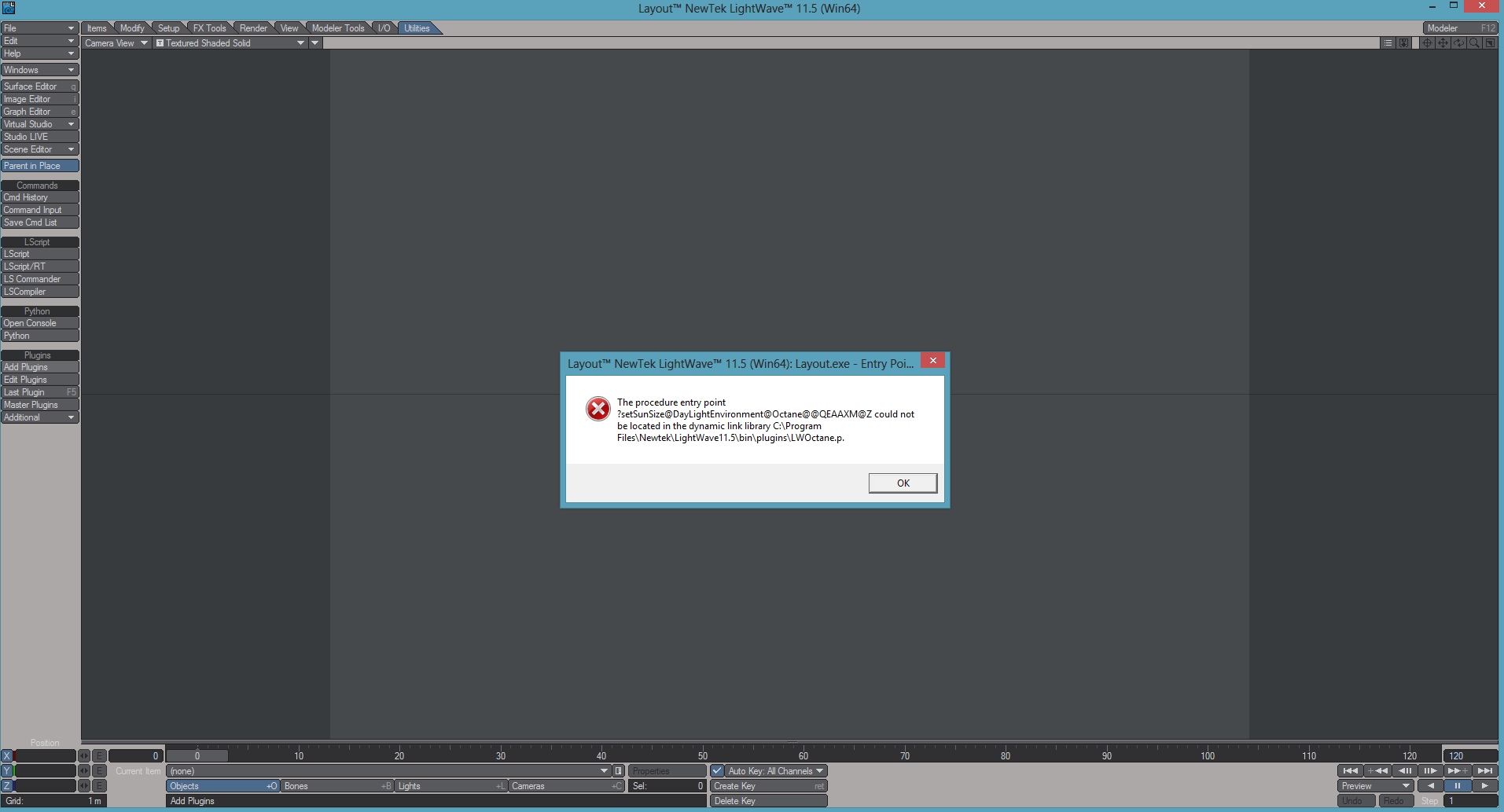Expand the Windows dropdown
Viewport: 1504px width, 812px height.
[40, 70]
